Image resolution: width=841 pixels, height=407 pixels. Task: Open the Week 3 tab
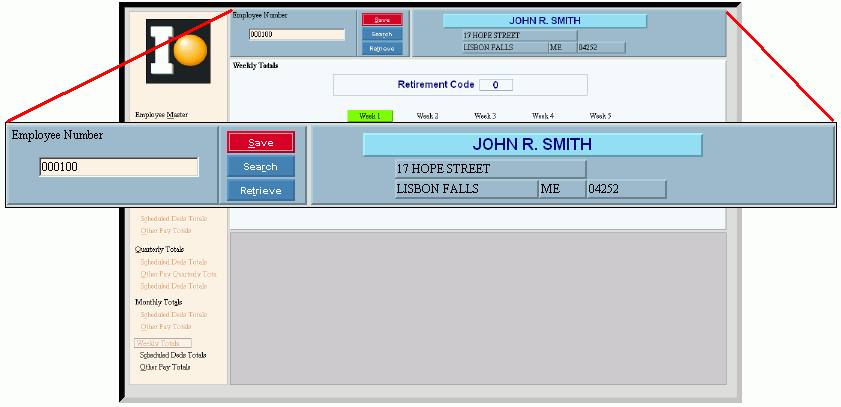click(x=485, y=116)
